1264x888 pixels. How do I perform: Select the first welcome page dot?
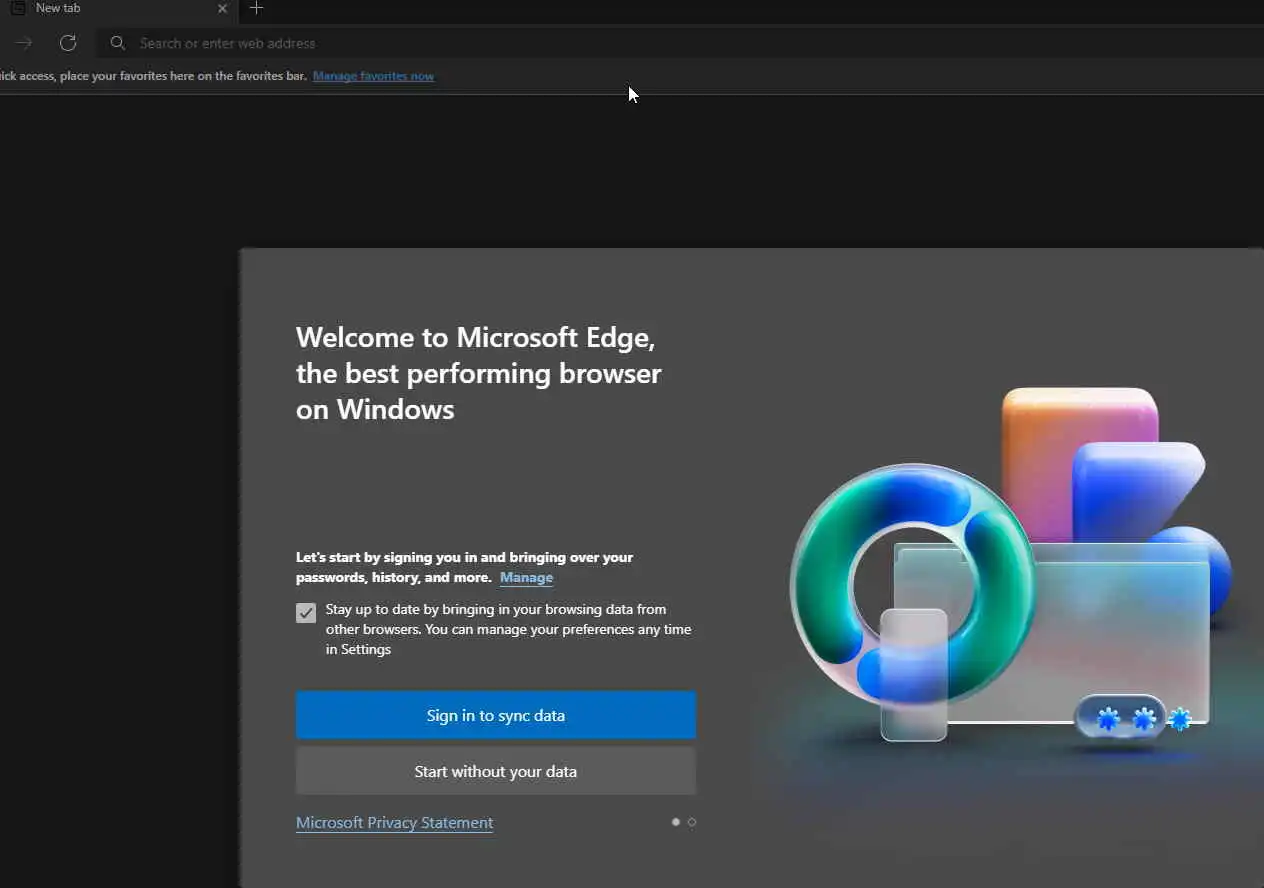coord(676,822)
